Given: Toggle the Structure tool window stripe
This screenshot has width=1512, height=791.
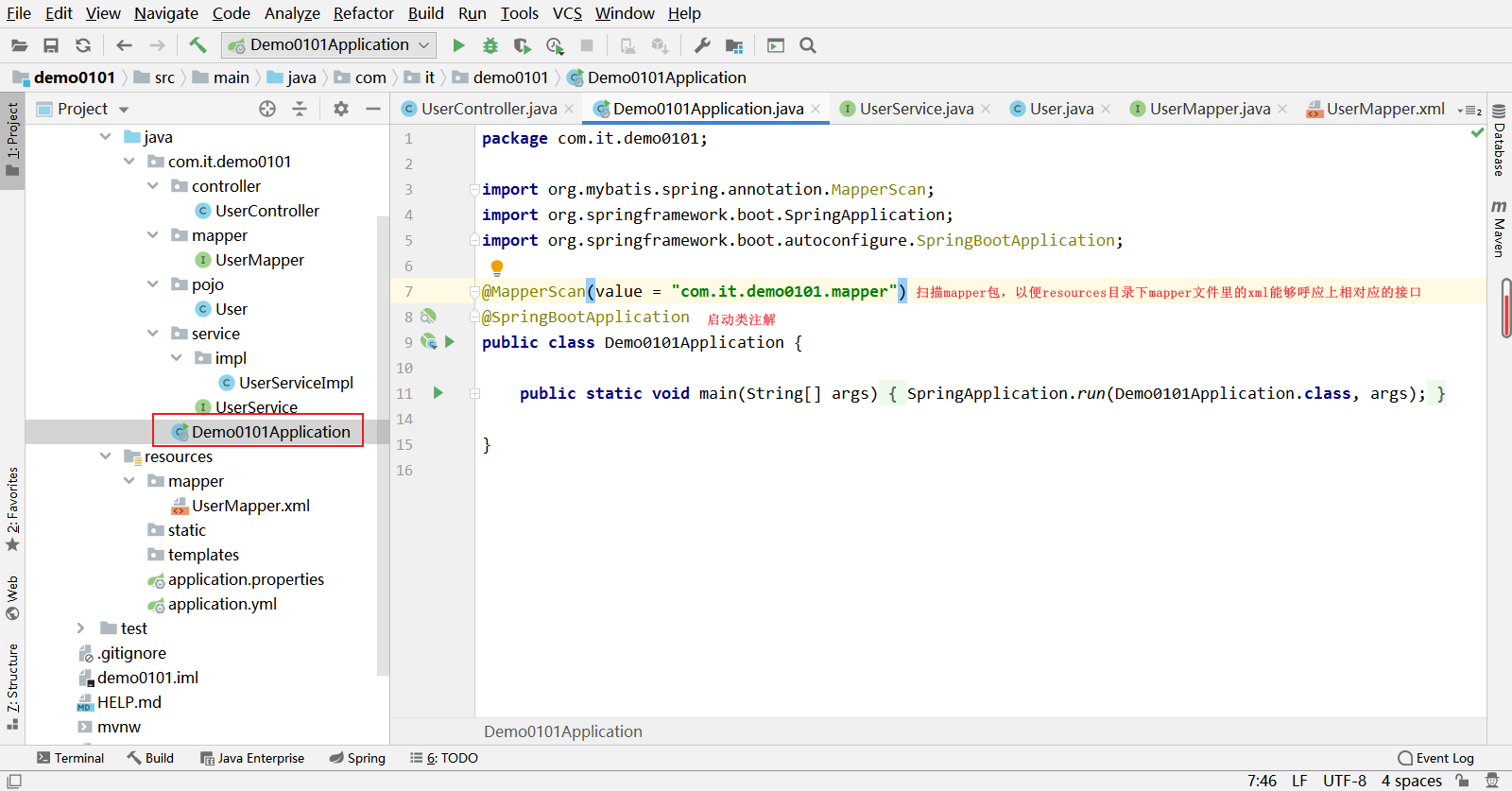Looking at the screenshot, I should point(12,687).
